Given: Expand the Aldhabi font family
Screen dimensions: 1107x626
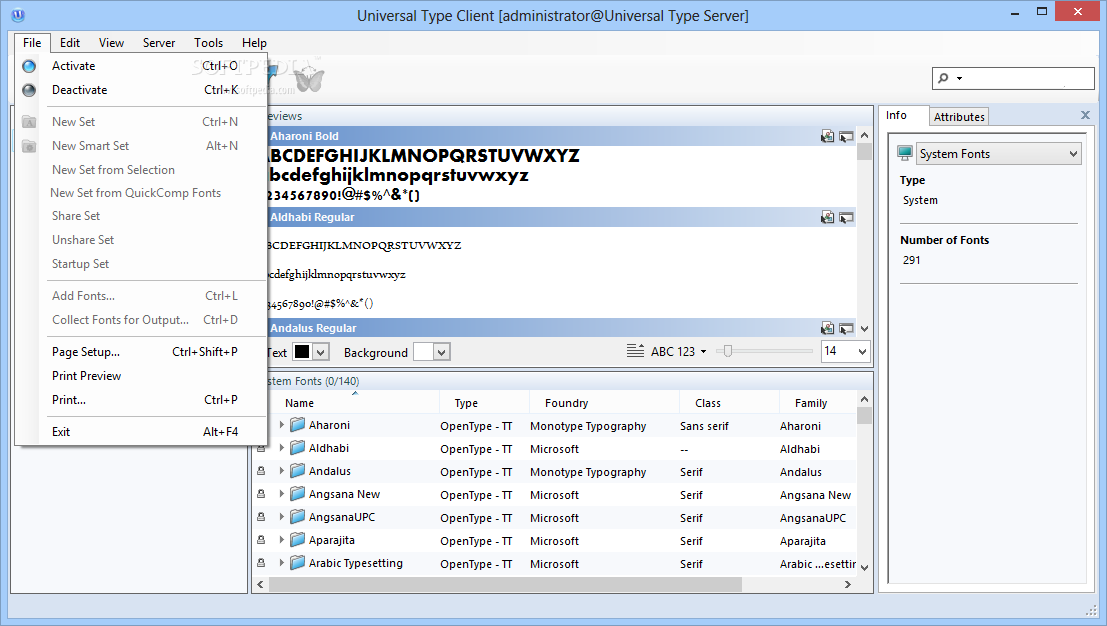Looking at the screenshot, I should (282, 448).
